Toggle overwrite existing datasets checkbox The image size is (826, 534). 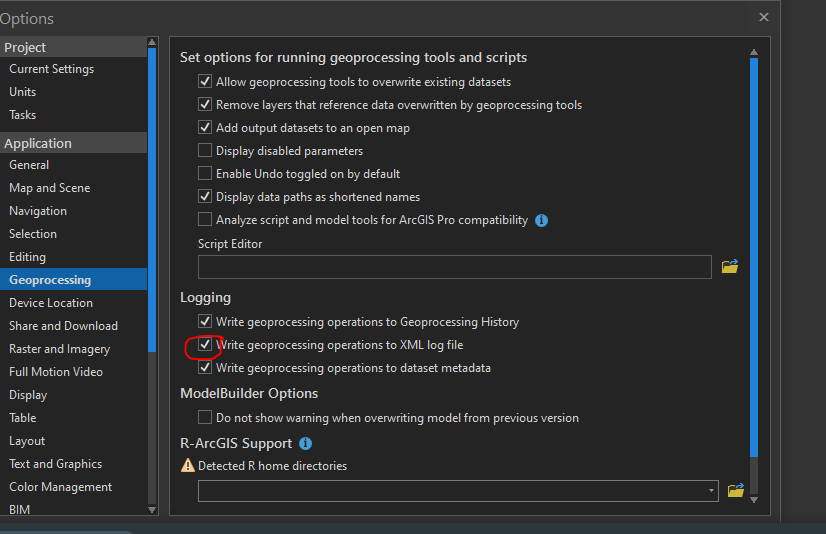point(205,82)
